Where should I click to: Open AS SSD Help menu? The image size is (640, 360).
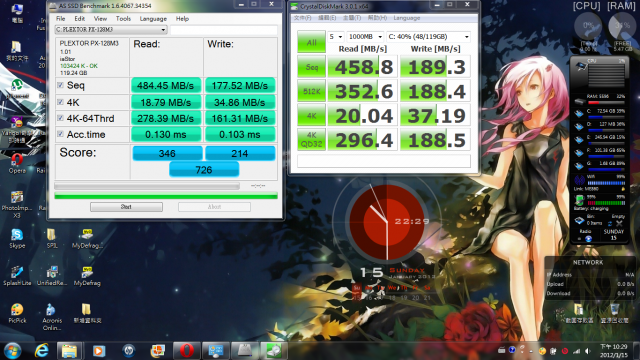coord(182,18)
